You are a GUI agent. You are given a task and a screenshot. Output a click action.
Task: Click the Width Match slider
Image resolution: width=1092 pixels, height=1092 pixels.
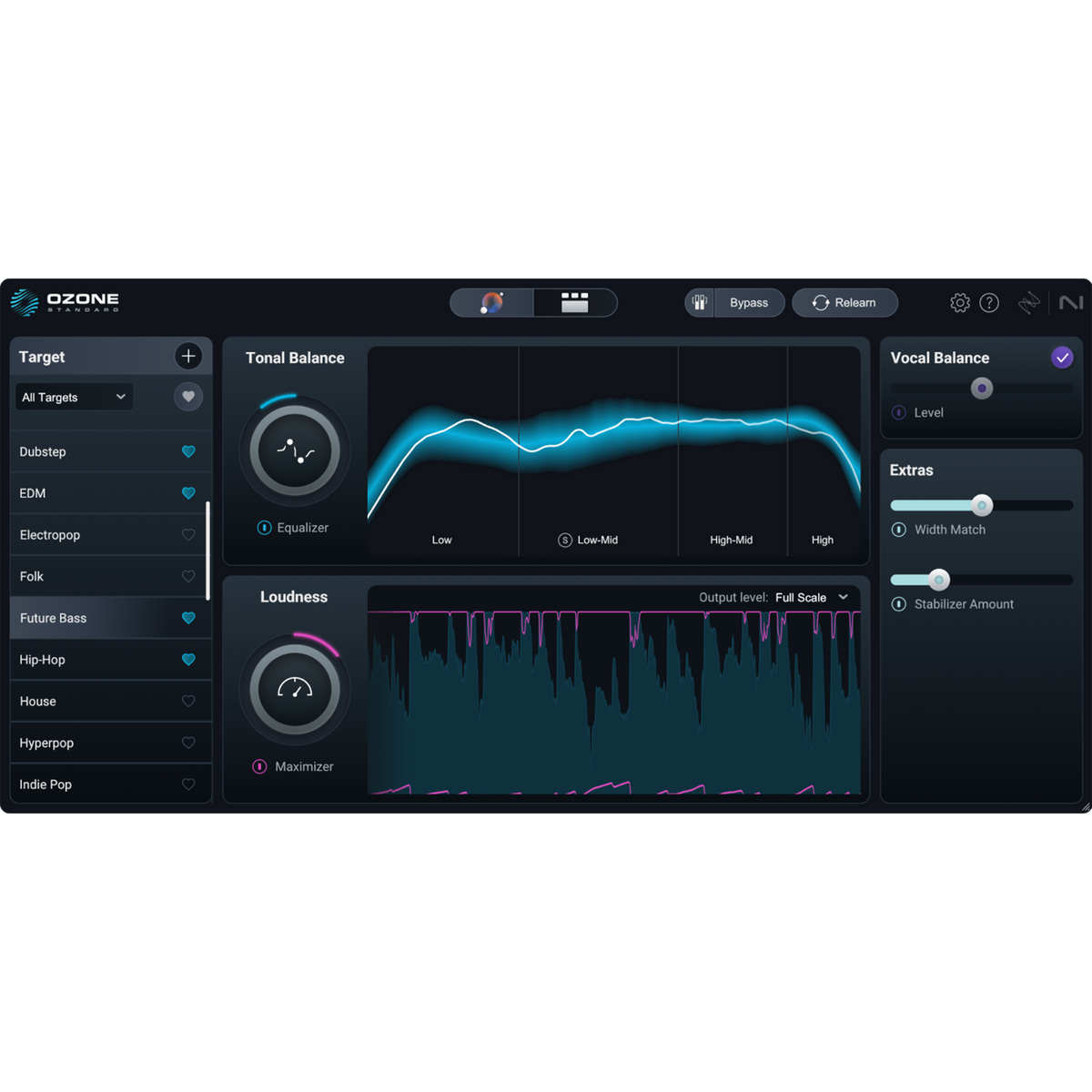(982, 505)
